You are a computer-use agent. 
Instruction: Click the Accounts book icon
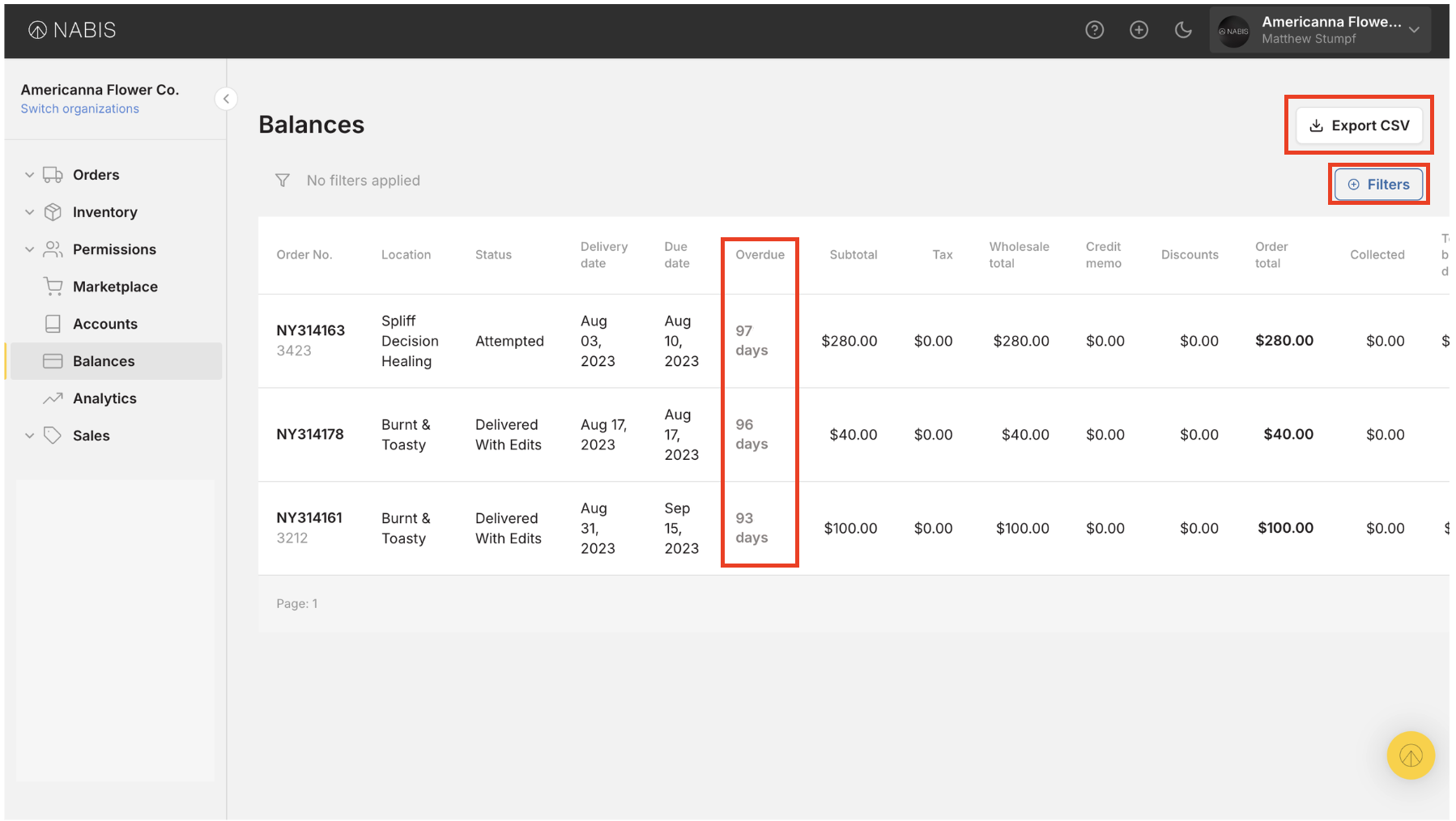click(x=53, y=324)
